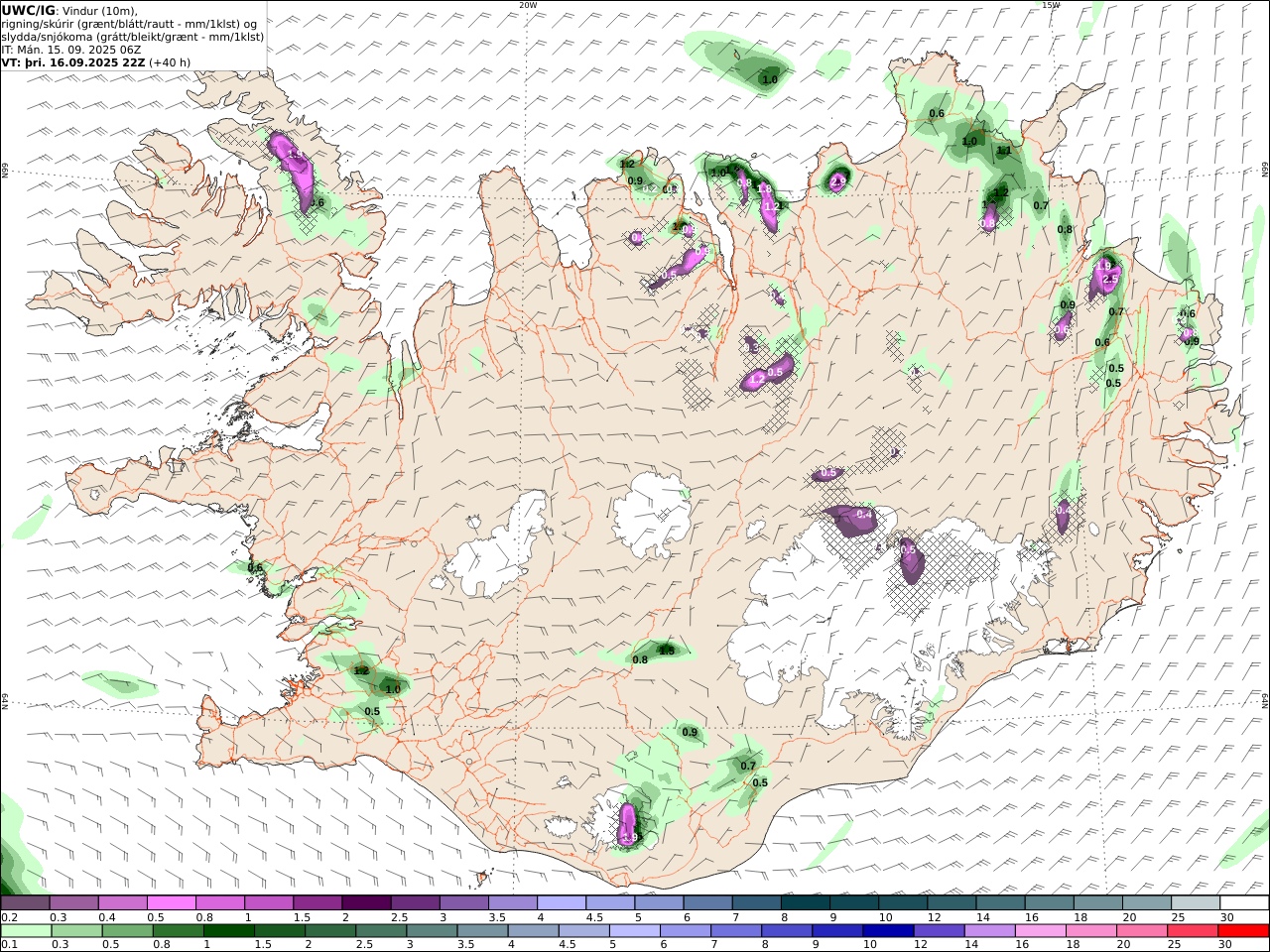Image resolution: width=1270 pixels, height=952 pixels.
Task: Click the dusky mauve 0.2–0.3 swatch in top legend row
Action: pos(25,903)
